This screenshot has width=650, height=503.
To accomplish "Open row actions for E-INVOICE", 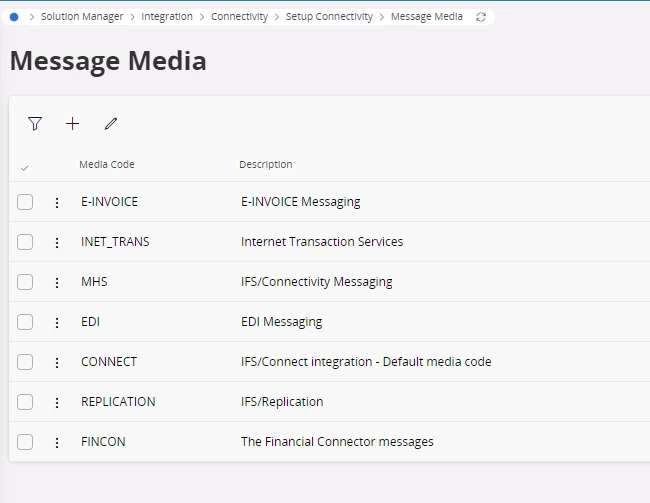I will tap(57, 202).
